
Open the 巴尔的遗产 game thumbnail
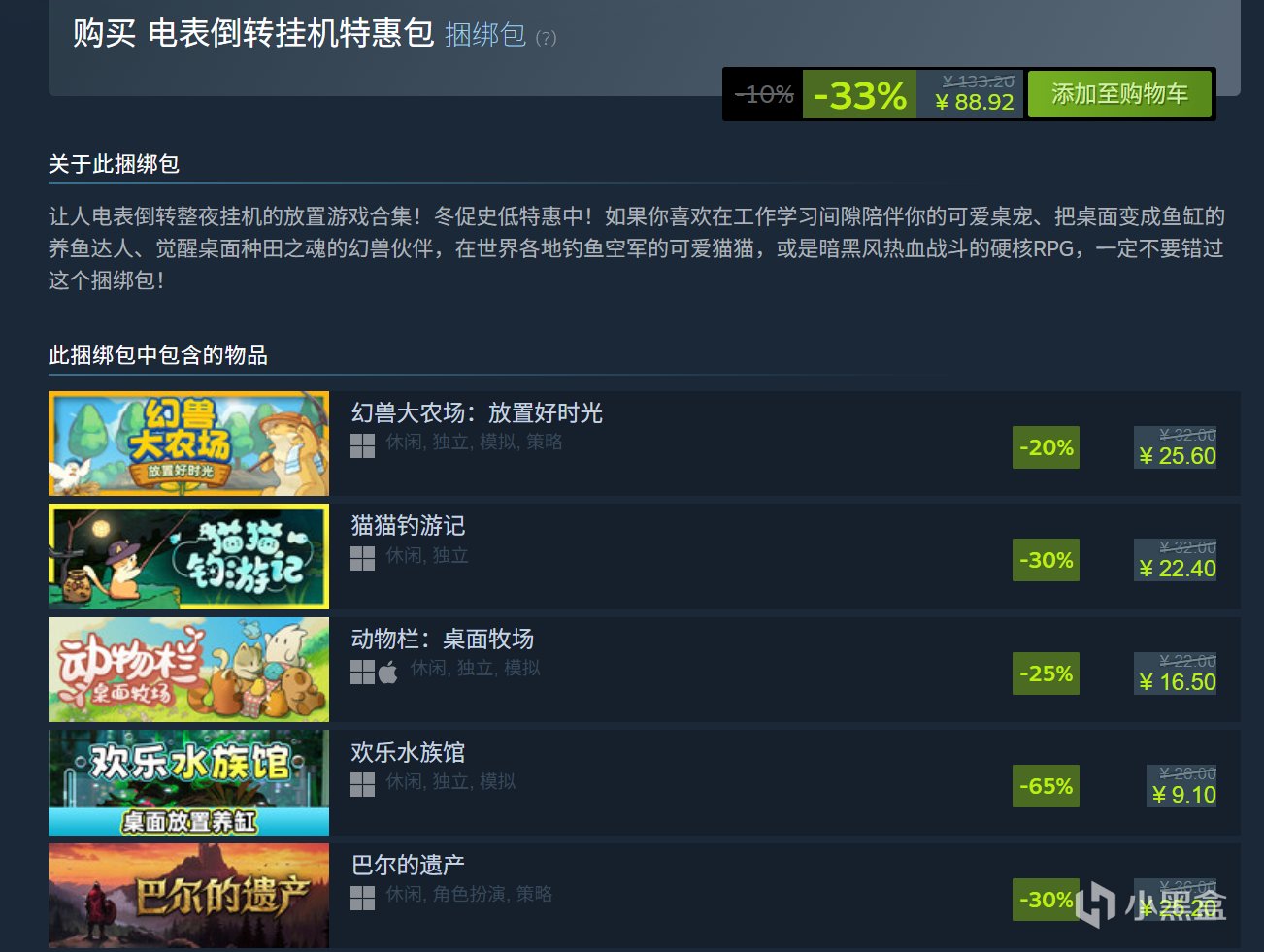click(188, 896)
